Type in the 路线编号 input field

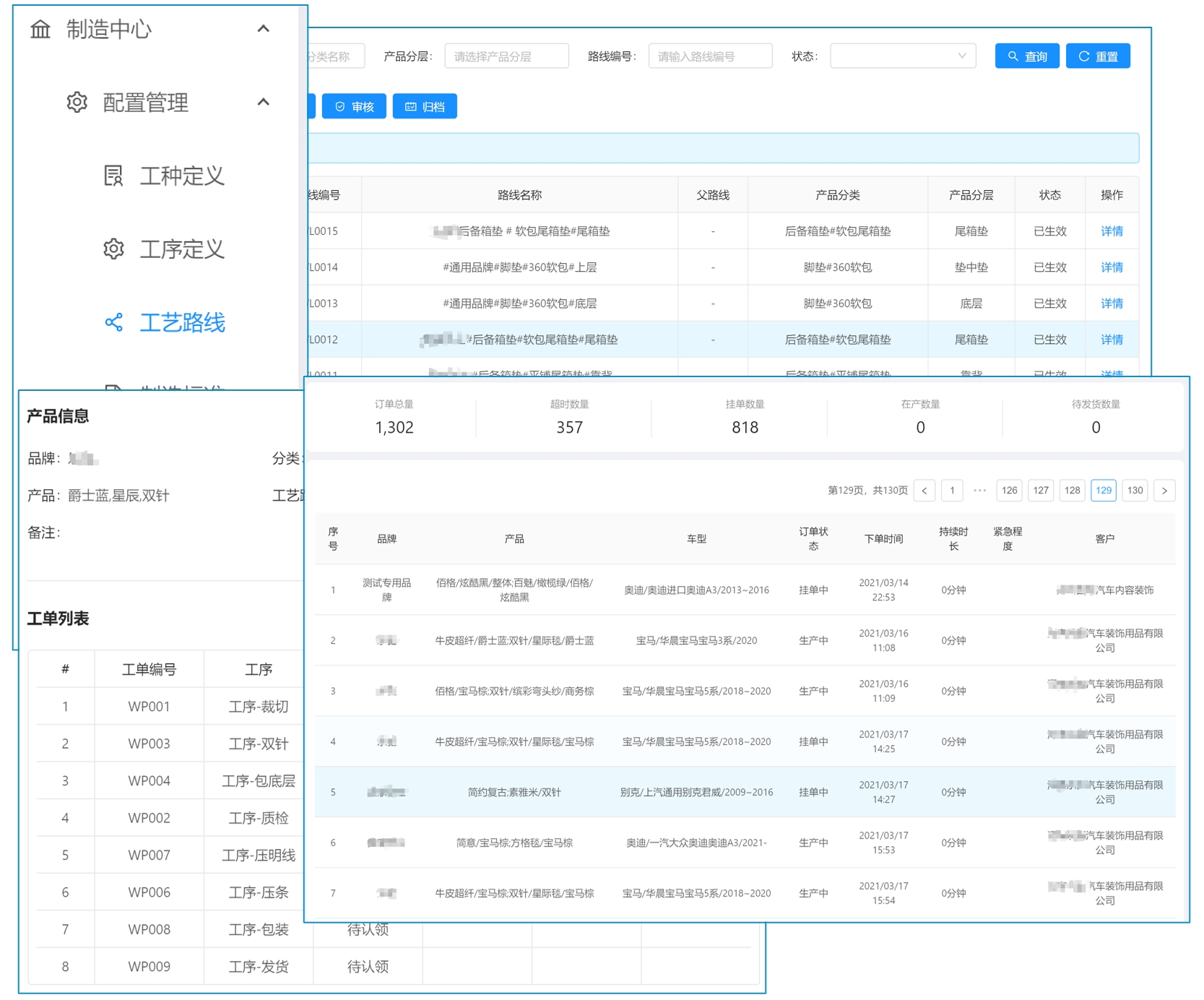click(710, 56)
